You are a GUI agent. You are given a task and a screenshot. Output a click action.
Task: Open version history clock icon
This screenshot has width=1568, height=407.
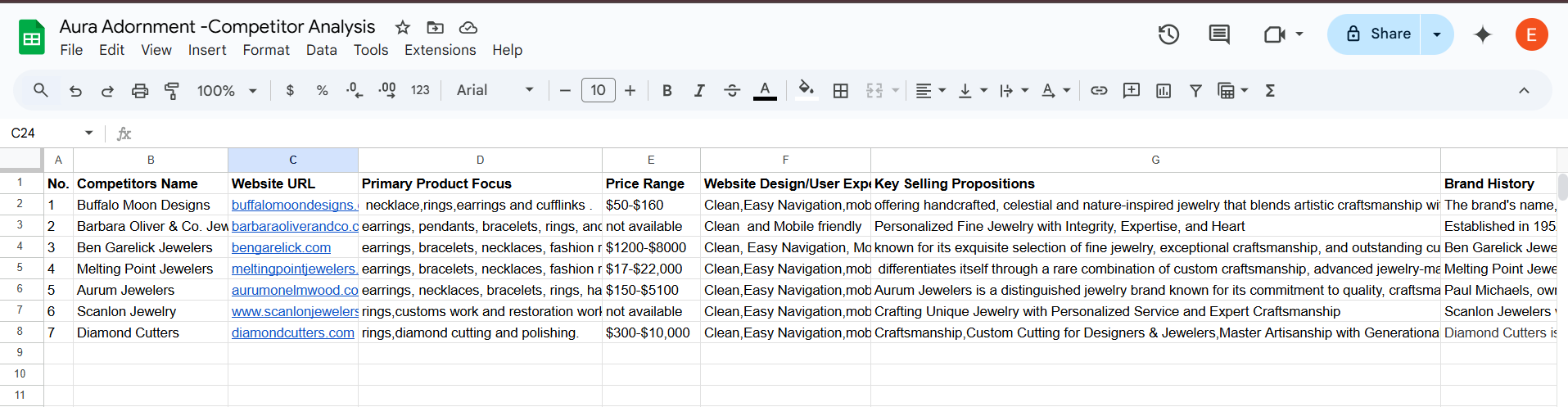1168,34
